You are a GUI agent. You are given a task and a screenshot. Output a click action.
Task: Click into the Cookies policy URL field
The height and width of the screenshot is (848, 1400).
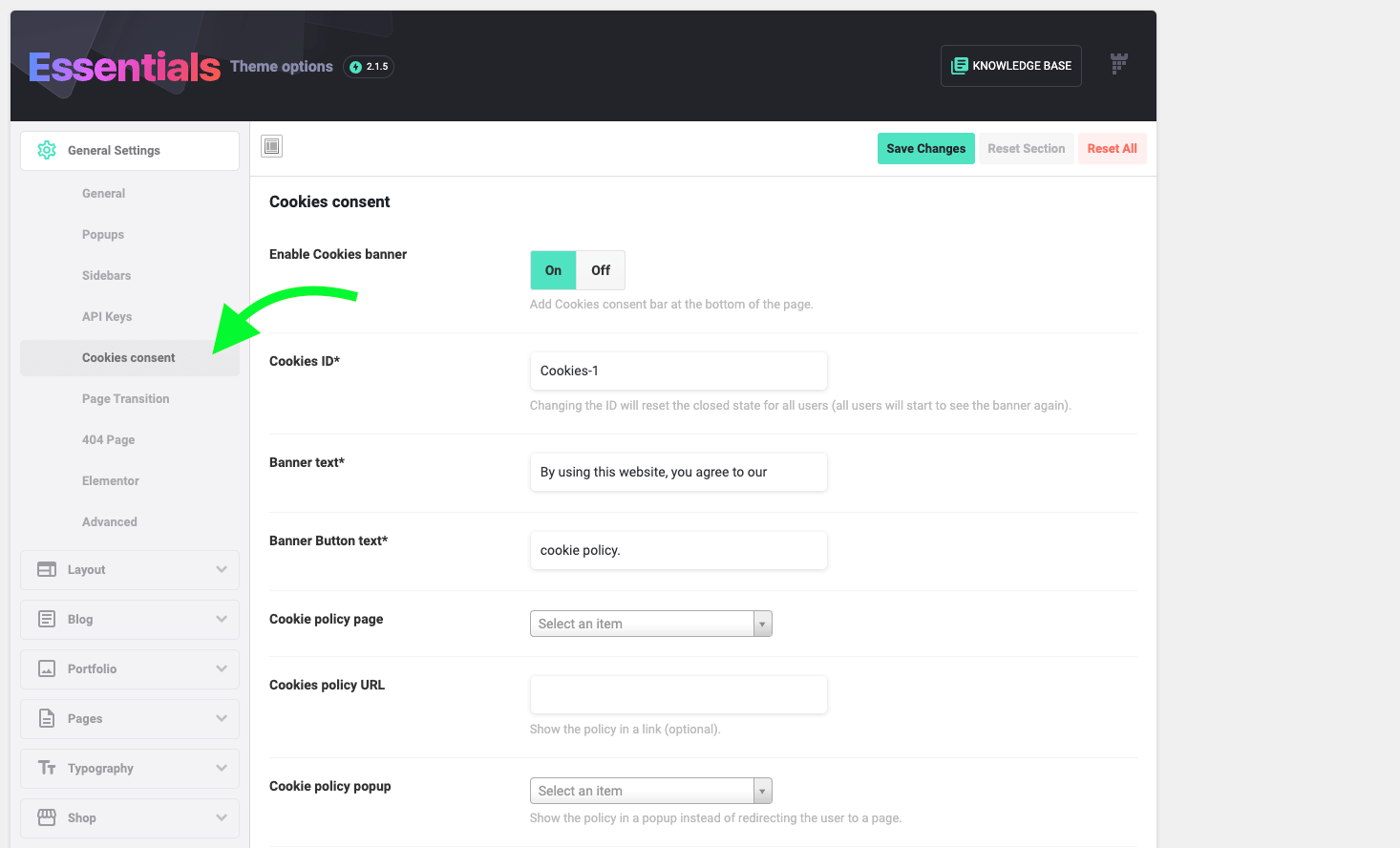click(679, 694)
